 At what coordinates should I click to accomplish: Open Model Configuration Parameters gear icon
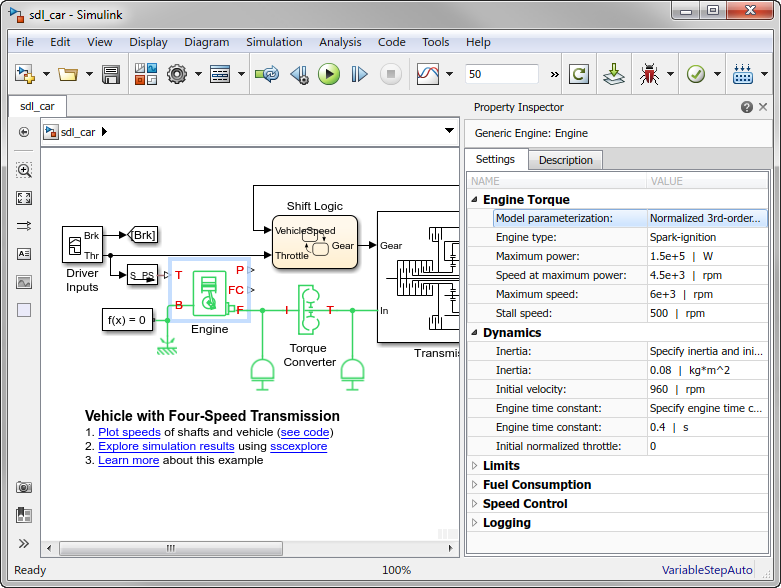[178, 74]
